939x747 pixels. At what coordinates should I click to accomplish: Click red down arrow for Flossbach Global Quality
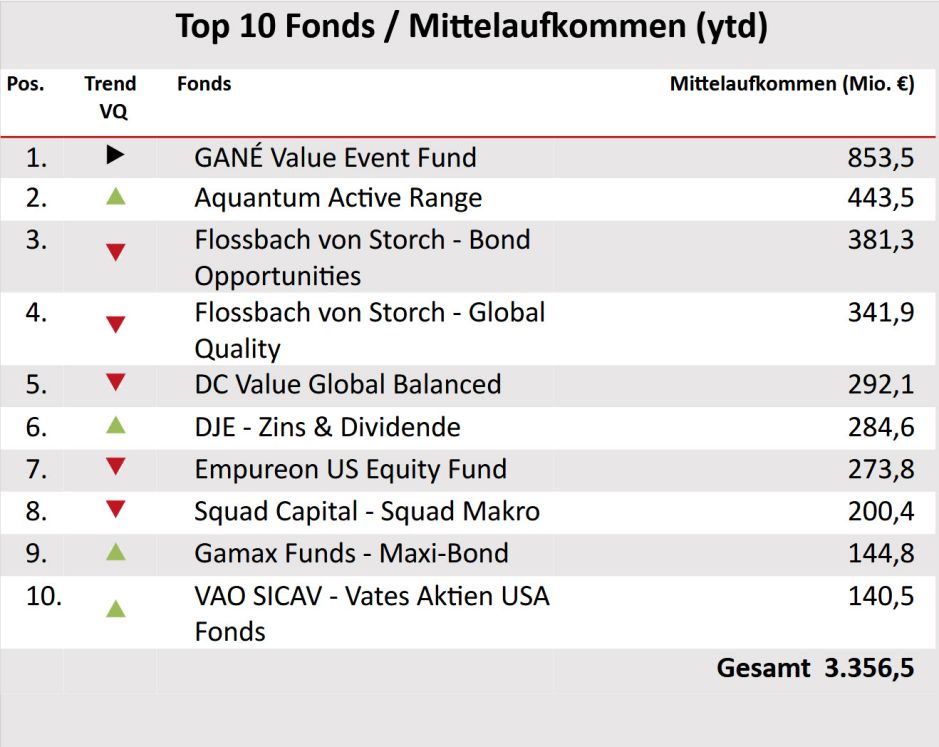coord(116,324)
